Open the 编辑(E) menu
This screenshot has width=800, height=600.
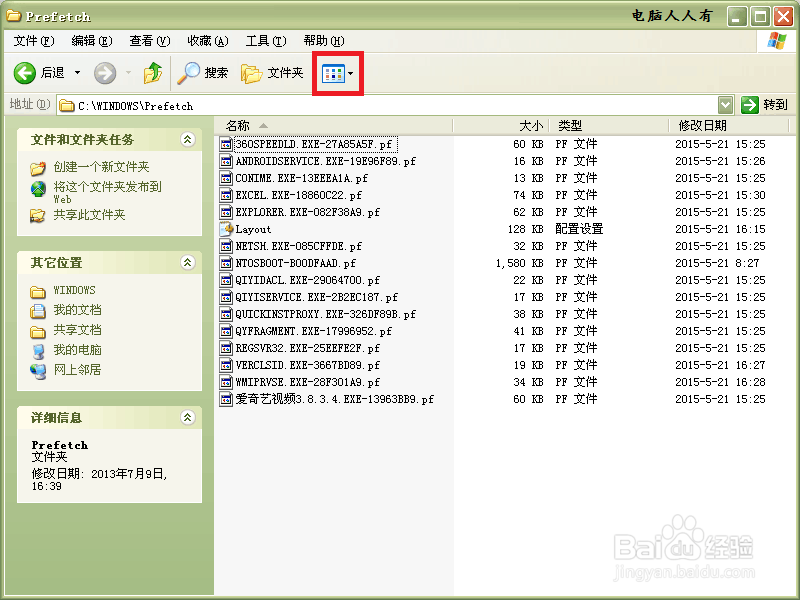pos(92,41)
